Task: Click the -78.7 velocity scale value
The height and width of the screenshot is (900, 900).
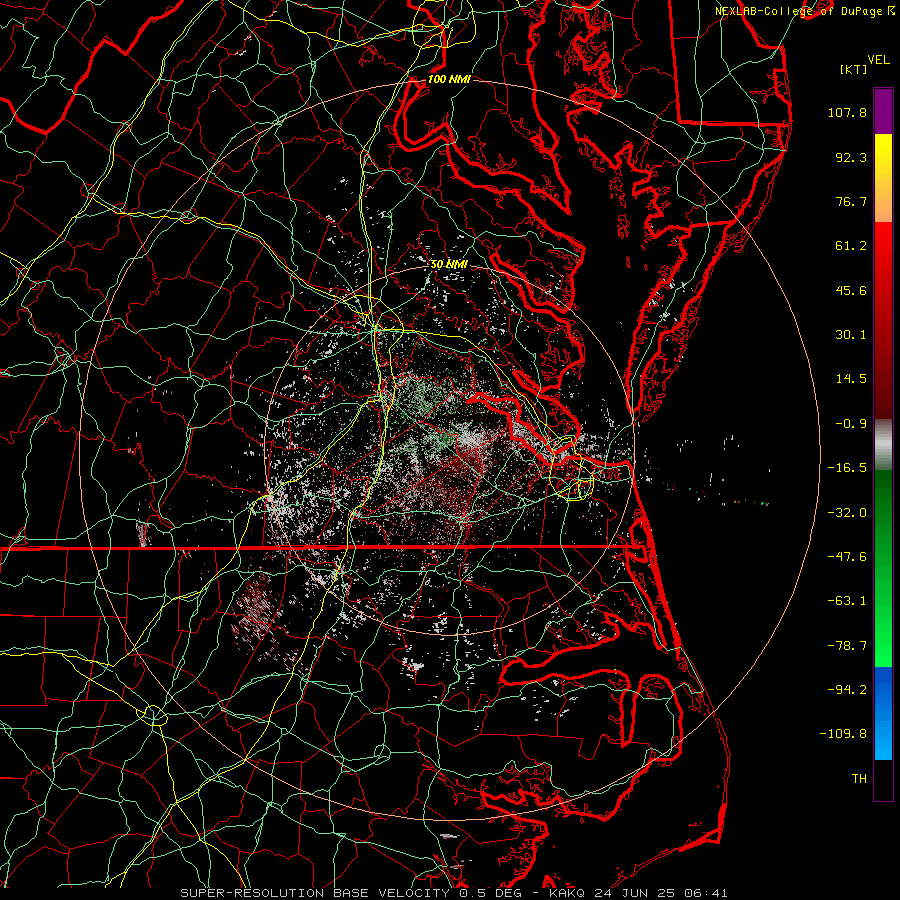Action: [x=847, y=646]
